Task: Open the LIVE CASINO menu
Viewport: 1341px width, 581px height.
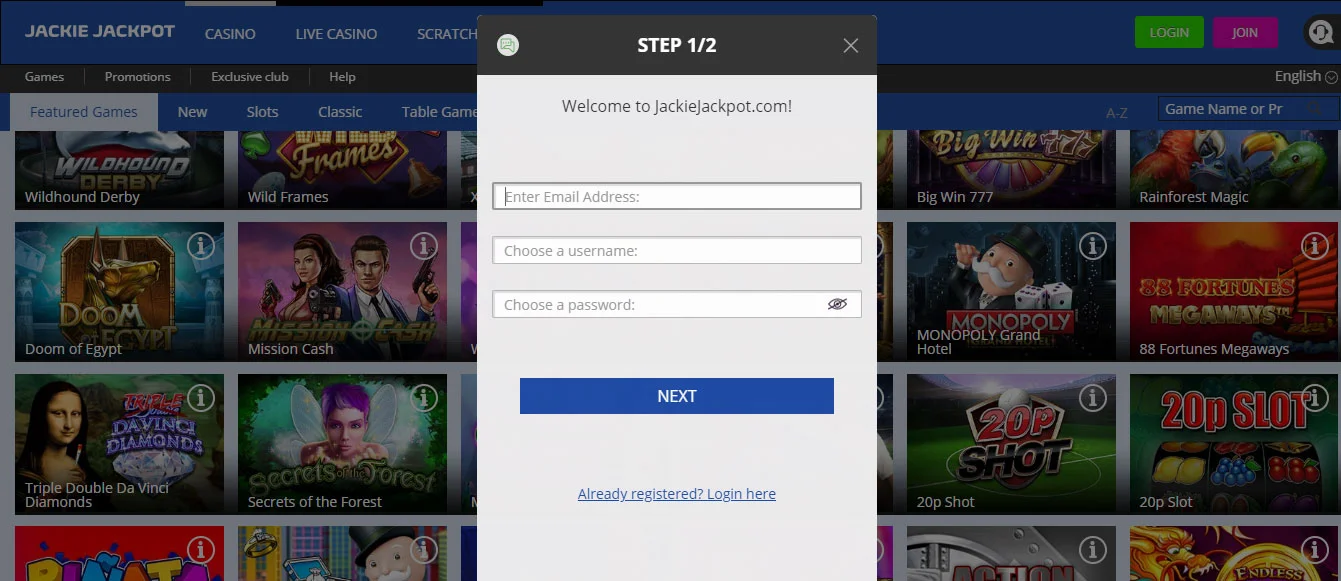Action: 335,33
